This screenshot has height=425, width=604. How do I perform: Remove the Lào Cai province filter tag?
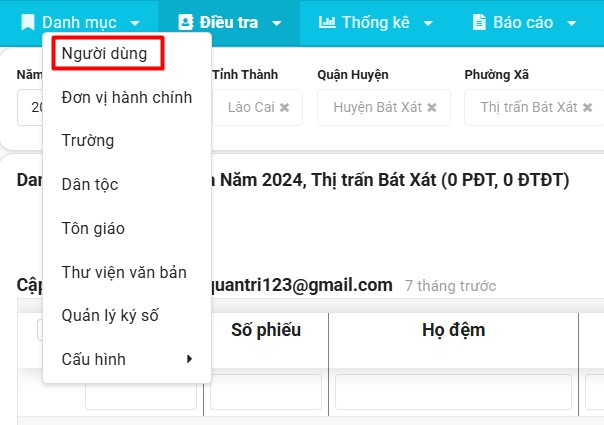[x=285, y=107]
